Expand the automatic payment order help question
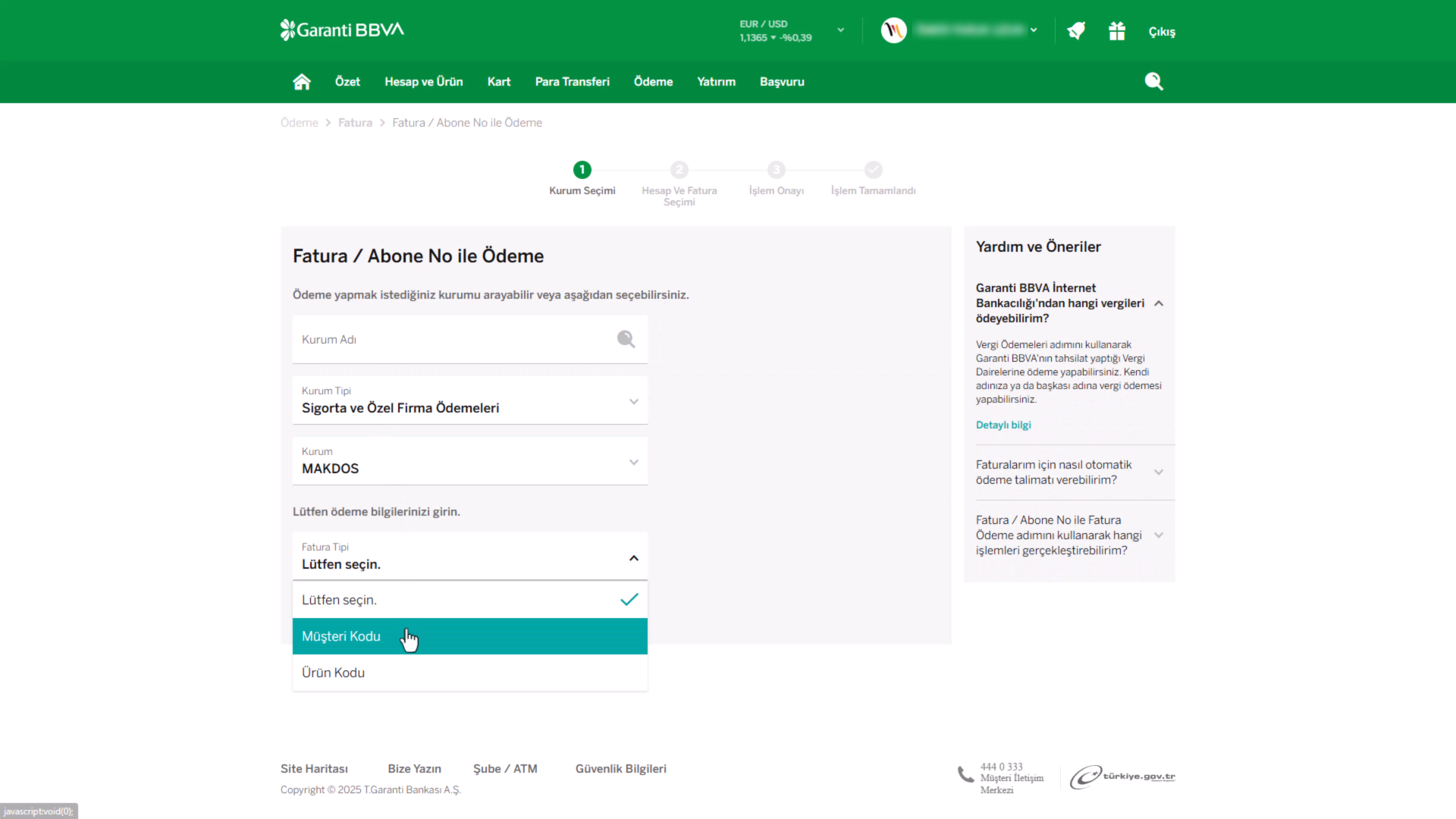This screenshot has height=819, width=1456. [1159, 472]
